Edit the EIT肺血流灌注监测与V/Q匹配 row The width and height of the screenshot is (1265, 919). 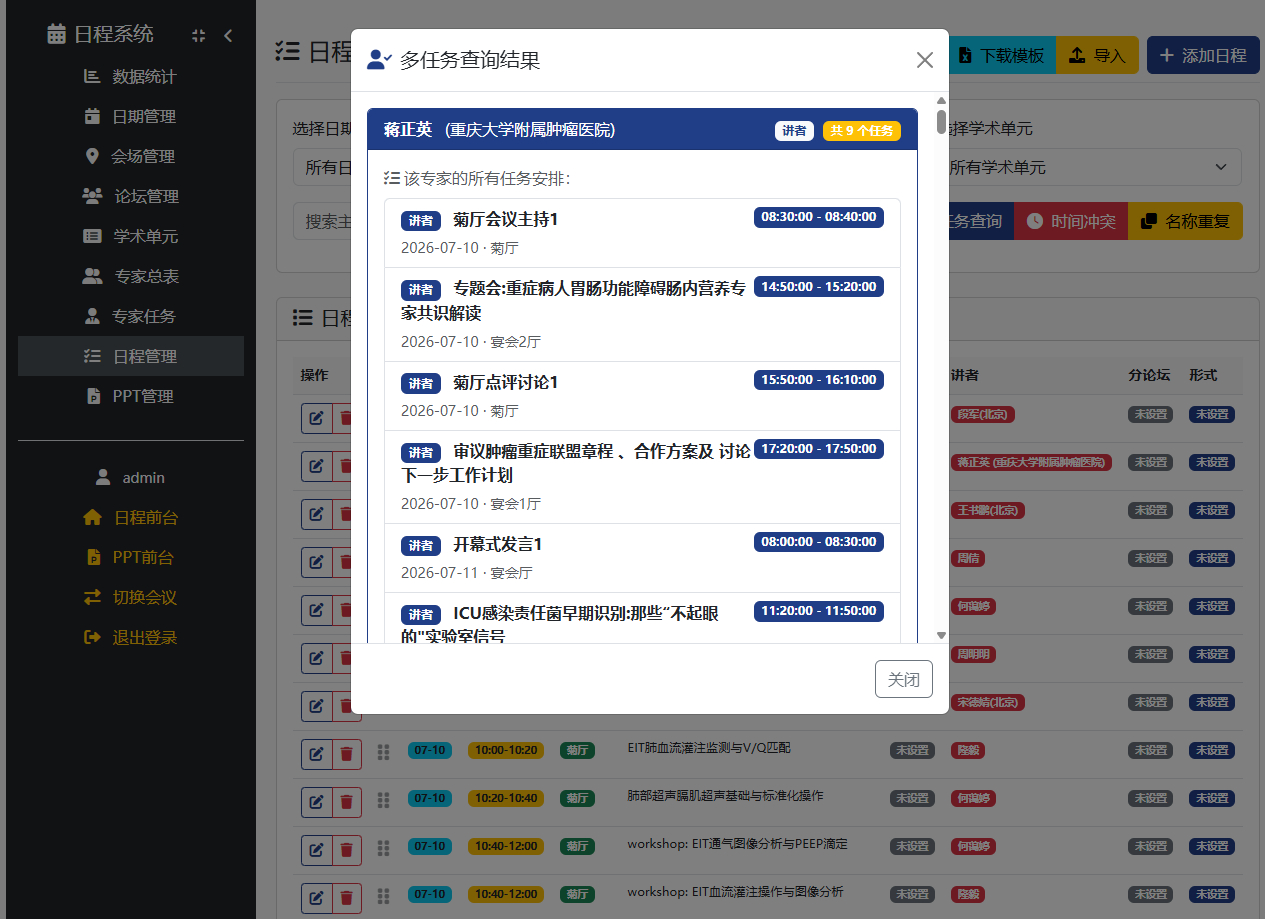tap(316, 754)
